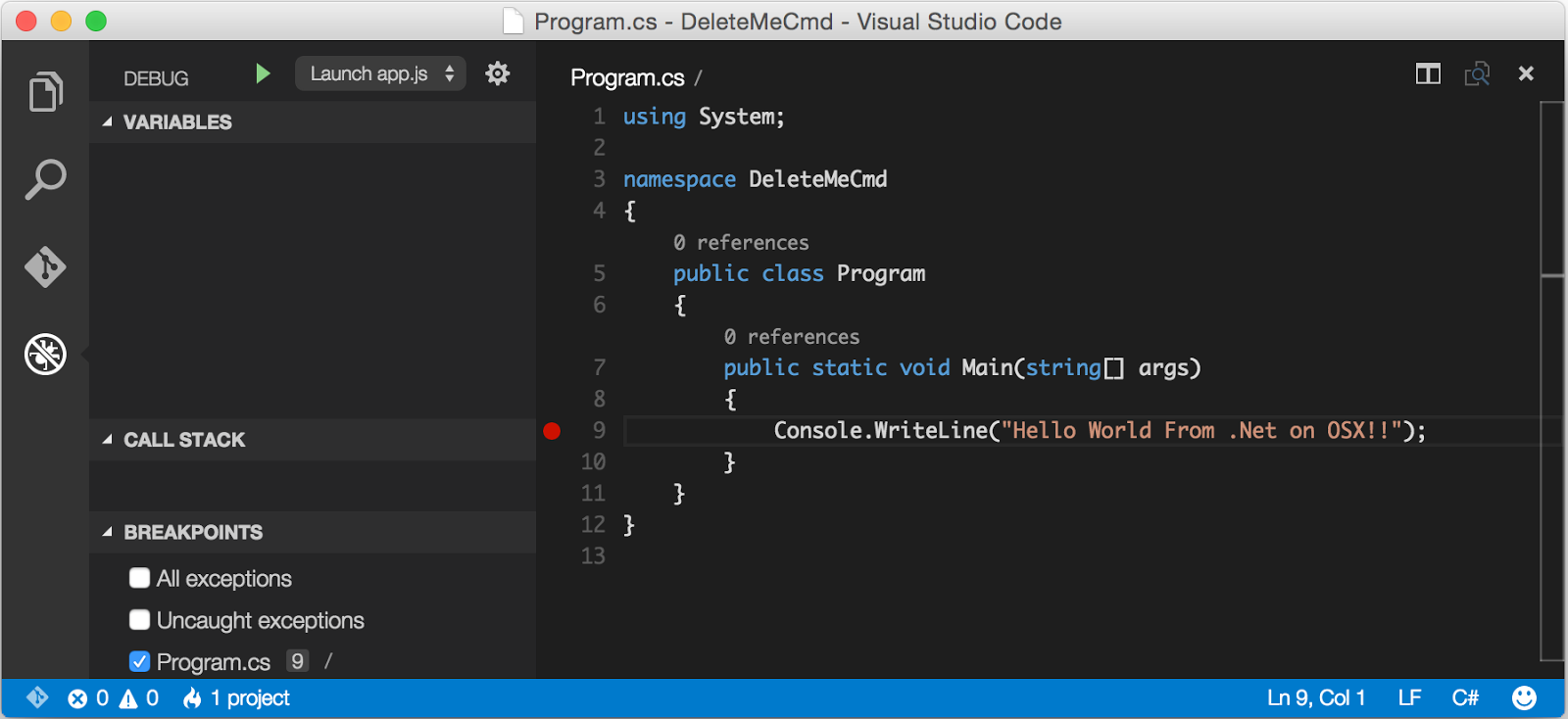Image resolution: width=1568 pixels, height=719 pixels.
Task: Select the Debug view icon
Action: 45,354
